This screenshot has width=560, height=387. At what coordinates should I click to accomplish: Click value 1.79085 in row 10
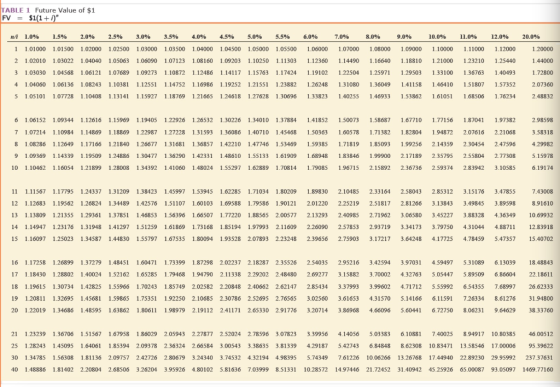click(317, 168)
